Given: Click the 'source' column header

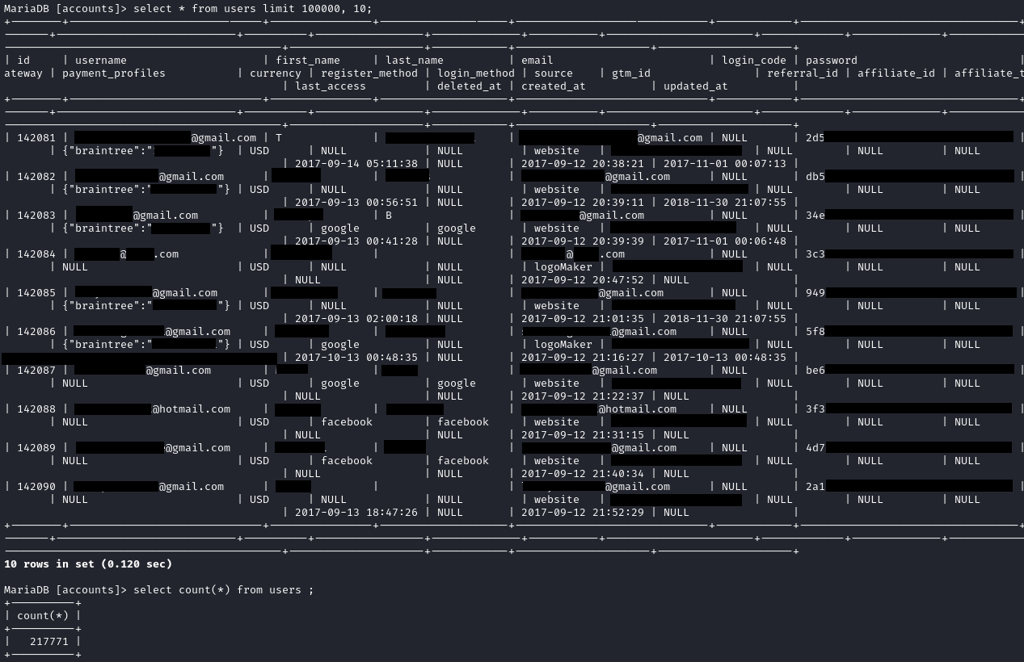Looking at the screenshot, I should pyautogui.click(x=553, y=73).
